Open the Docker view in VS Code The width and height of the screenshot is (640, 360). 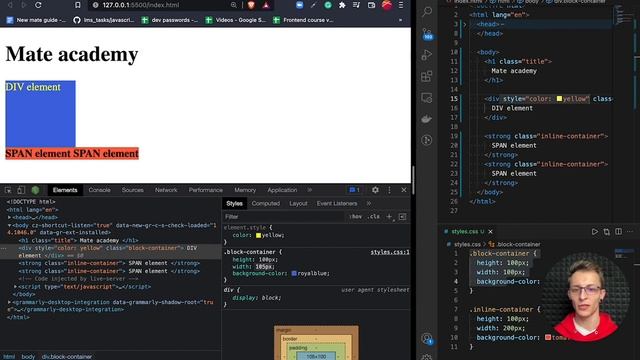[x=427, y=119]
